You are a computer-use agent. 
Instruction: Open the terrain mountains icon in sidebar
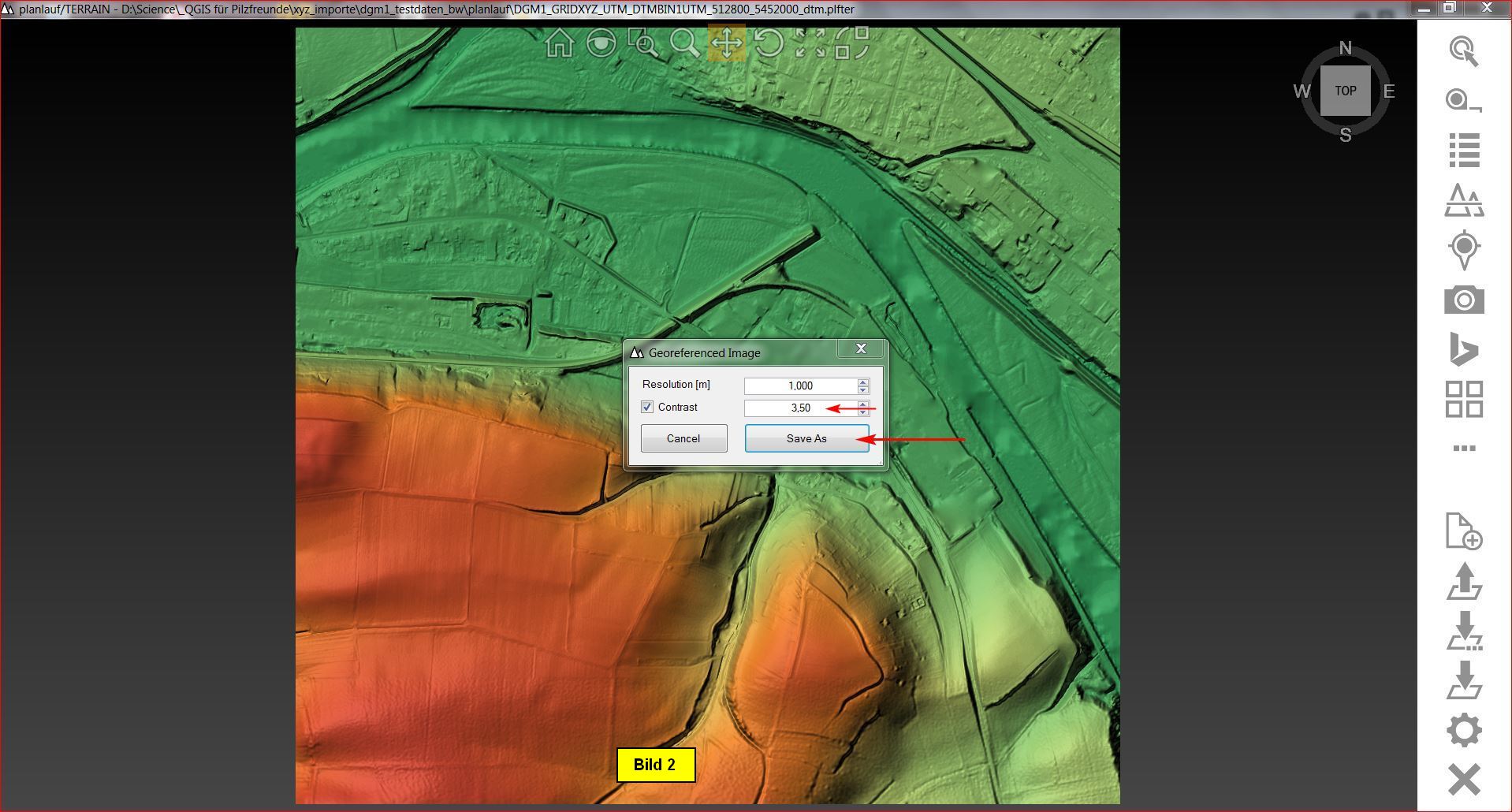[1464, 200]
